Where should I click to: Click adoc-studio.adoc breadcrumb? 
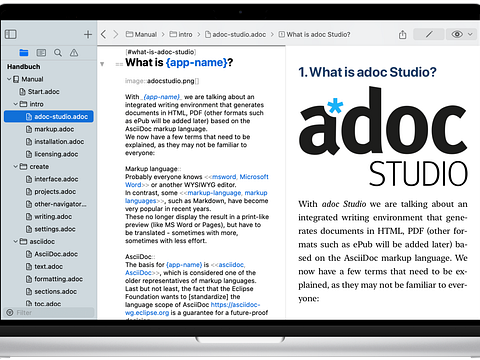(235, 34)
